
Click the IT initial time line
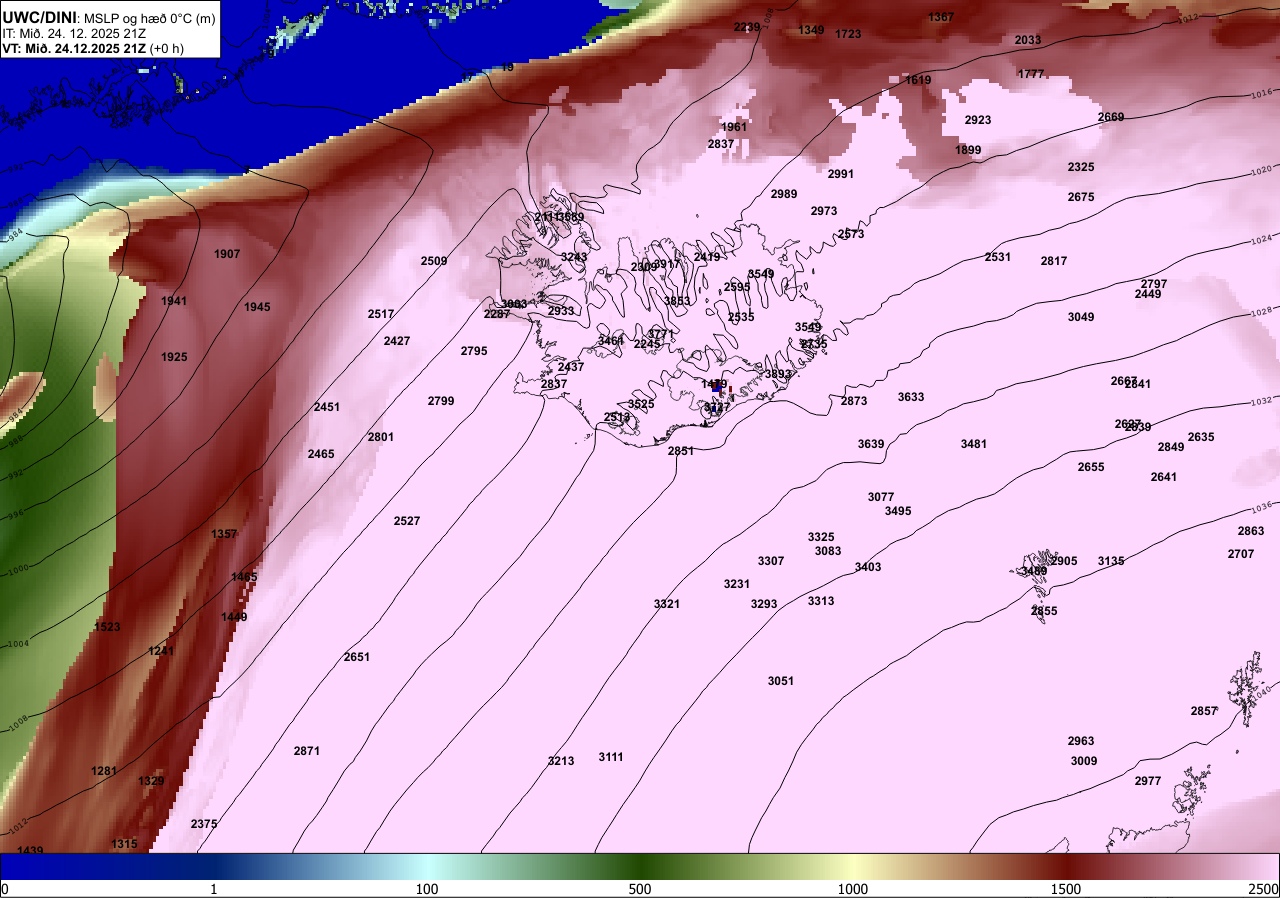[x=75, y=32]
